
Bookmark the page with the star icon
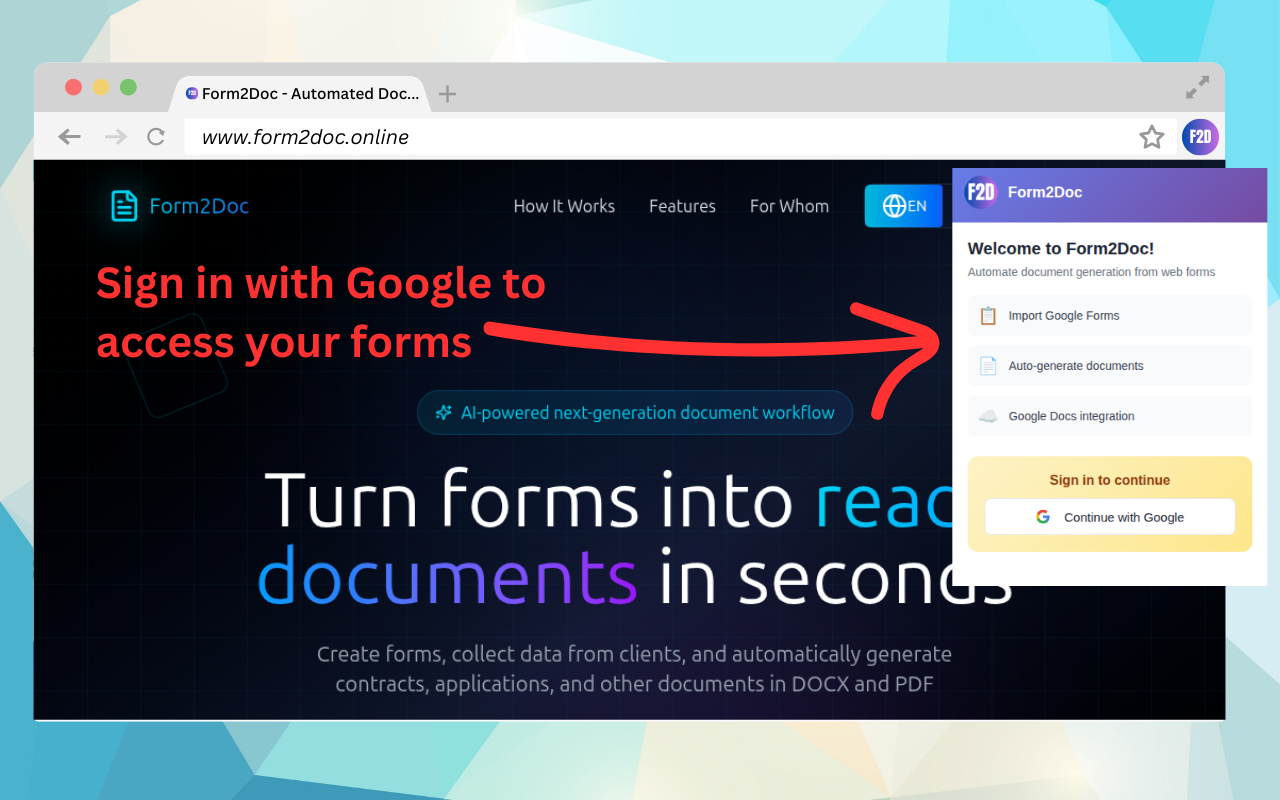(1152, 137)
